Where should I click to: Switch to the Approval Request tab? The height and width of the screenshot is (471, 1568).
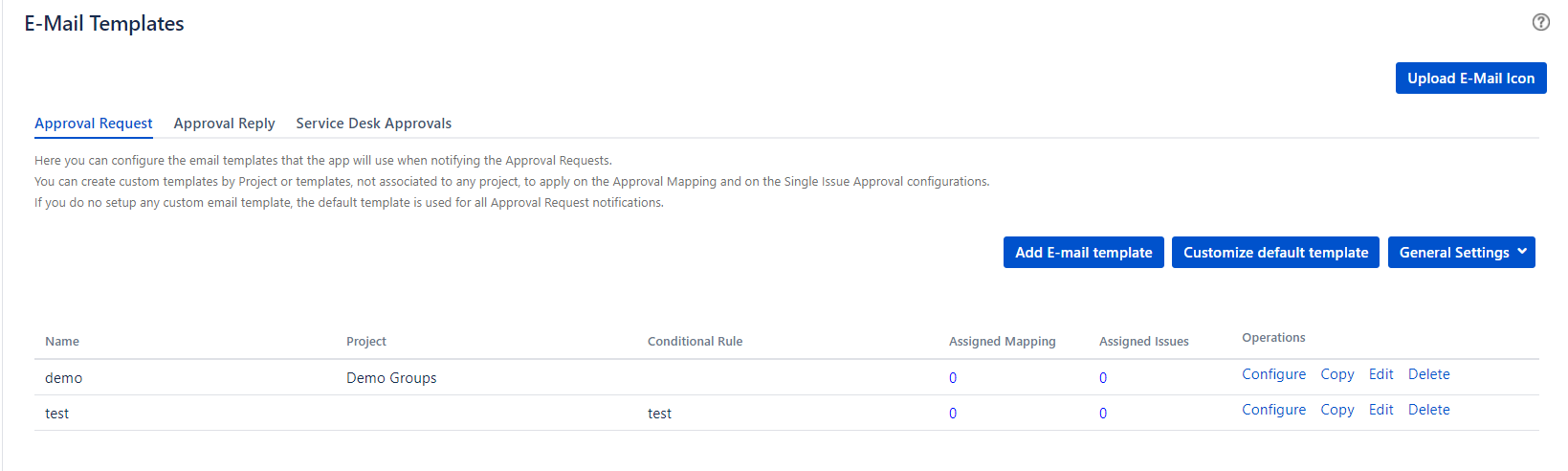pos(94,123)
